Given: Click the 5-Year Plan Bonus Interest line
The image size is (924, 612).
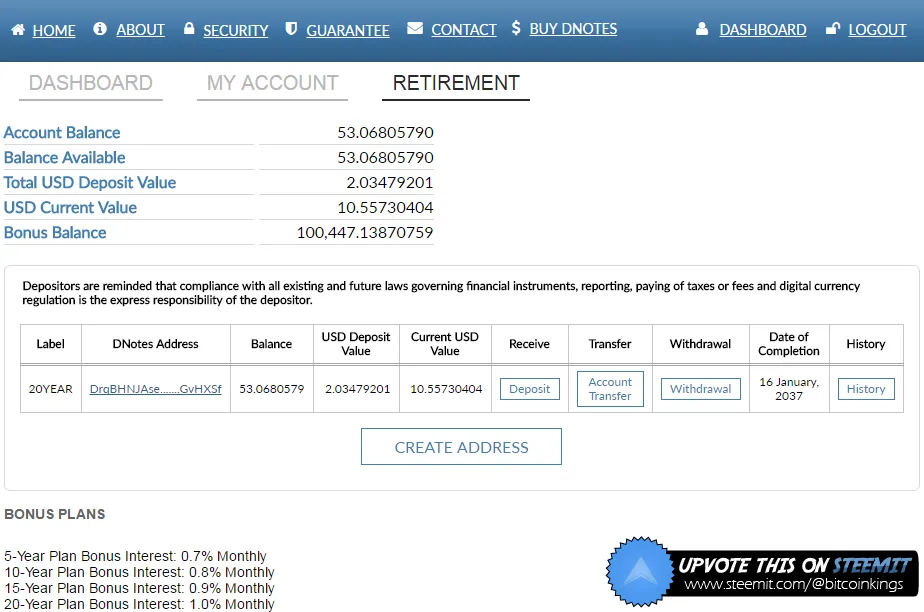Looking at the screenshot, I should pyautogui.click(x=136, y=556).
